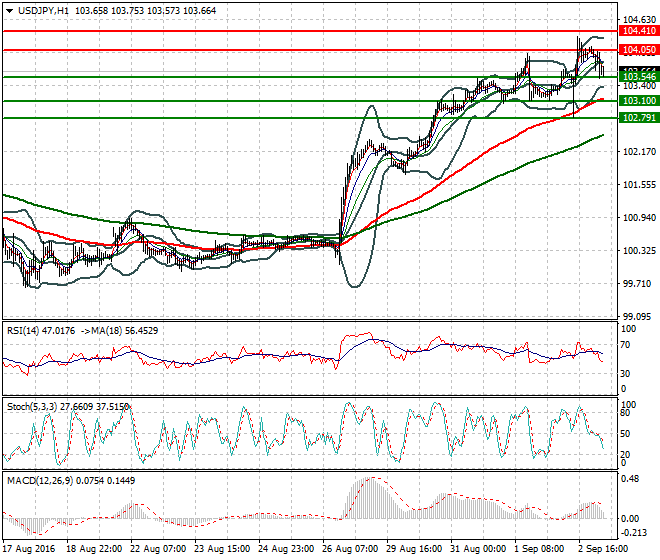Click the 99.095 price scale value
This screenshot has height=560, width=660.
coord(637,317)
